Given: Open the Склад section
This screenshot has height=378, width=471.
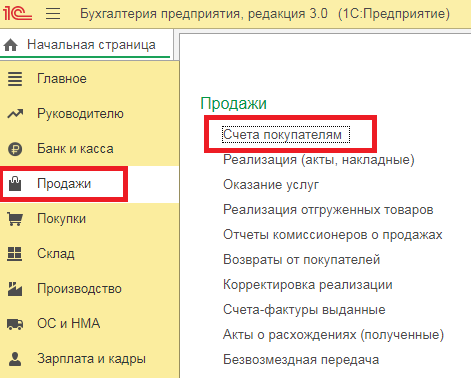Looking at the screenshot, I should (89, 254).
